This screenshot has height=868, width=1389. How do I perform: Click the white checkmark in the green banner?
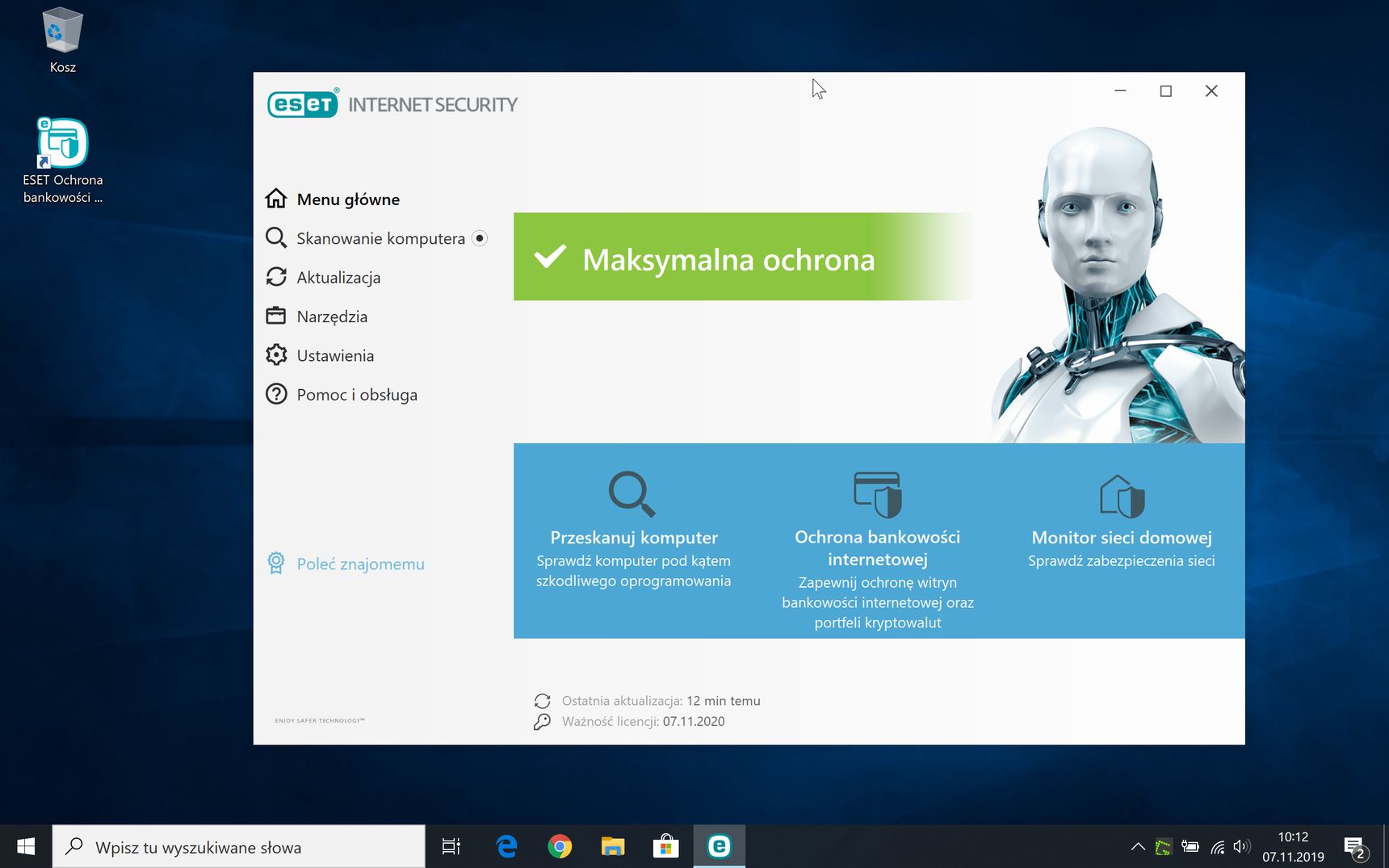[x=550, y=257]
